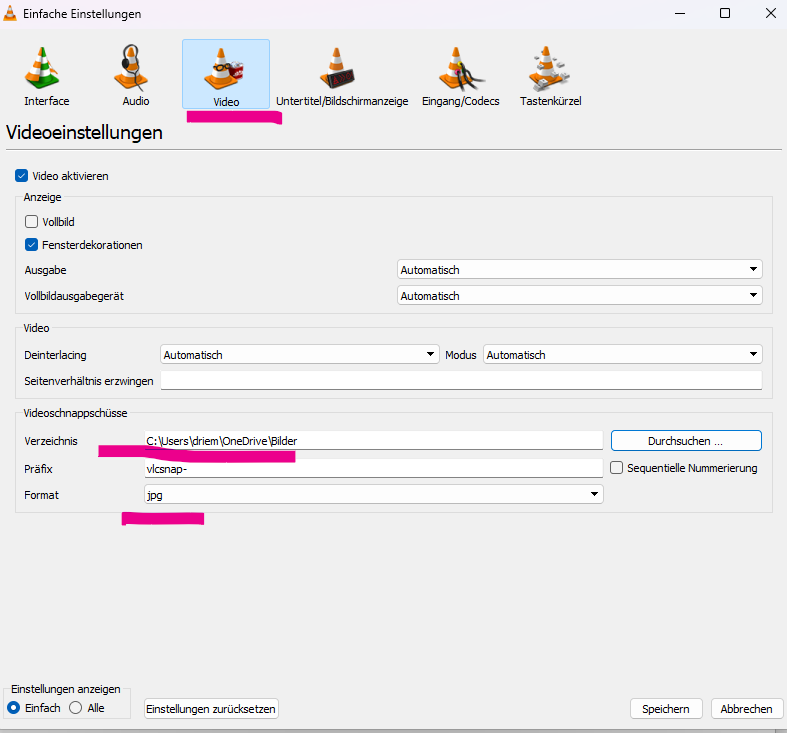Image resolution: width=787 pixels, height=733 pixels.
Task: Expand the snapshot Format jpg dropdown
Action: click(x=373, y=494)
